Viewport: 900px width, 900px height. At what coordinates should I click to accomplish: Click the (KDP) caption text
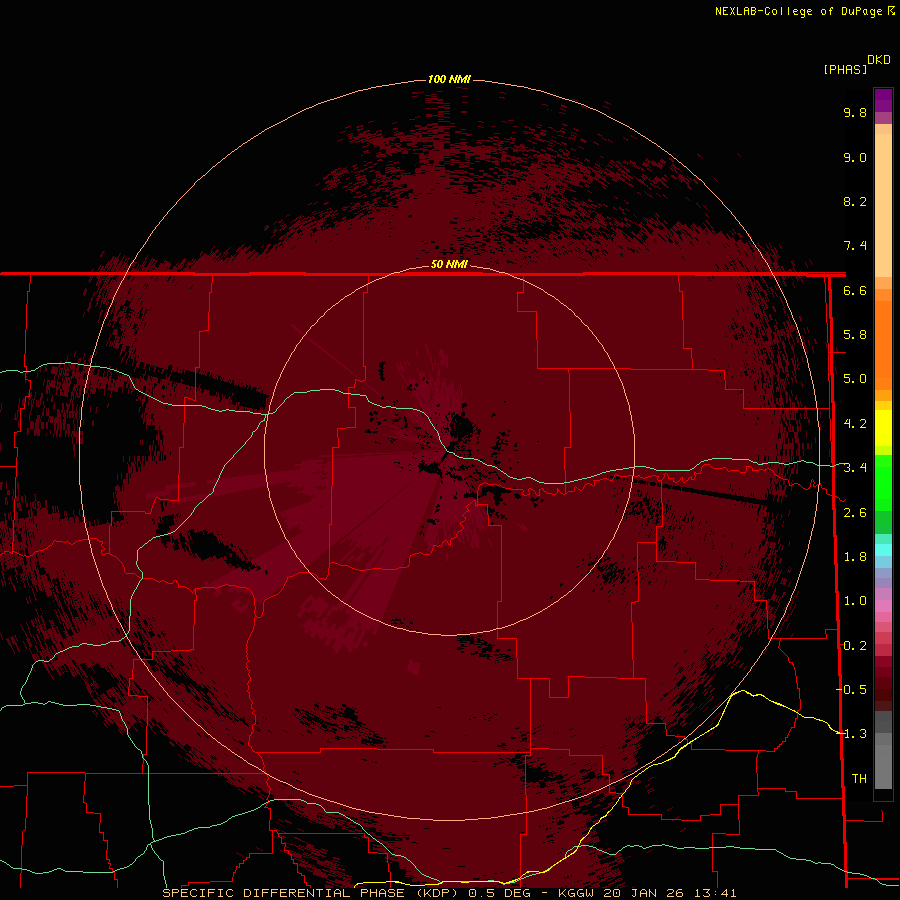[437, 893]
